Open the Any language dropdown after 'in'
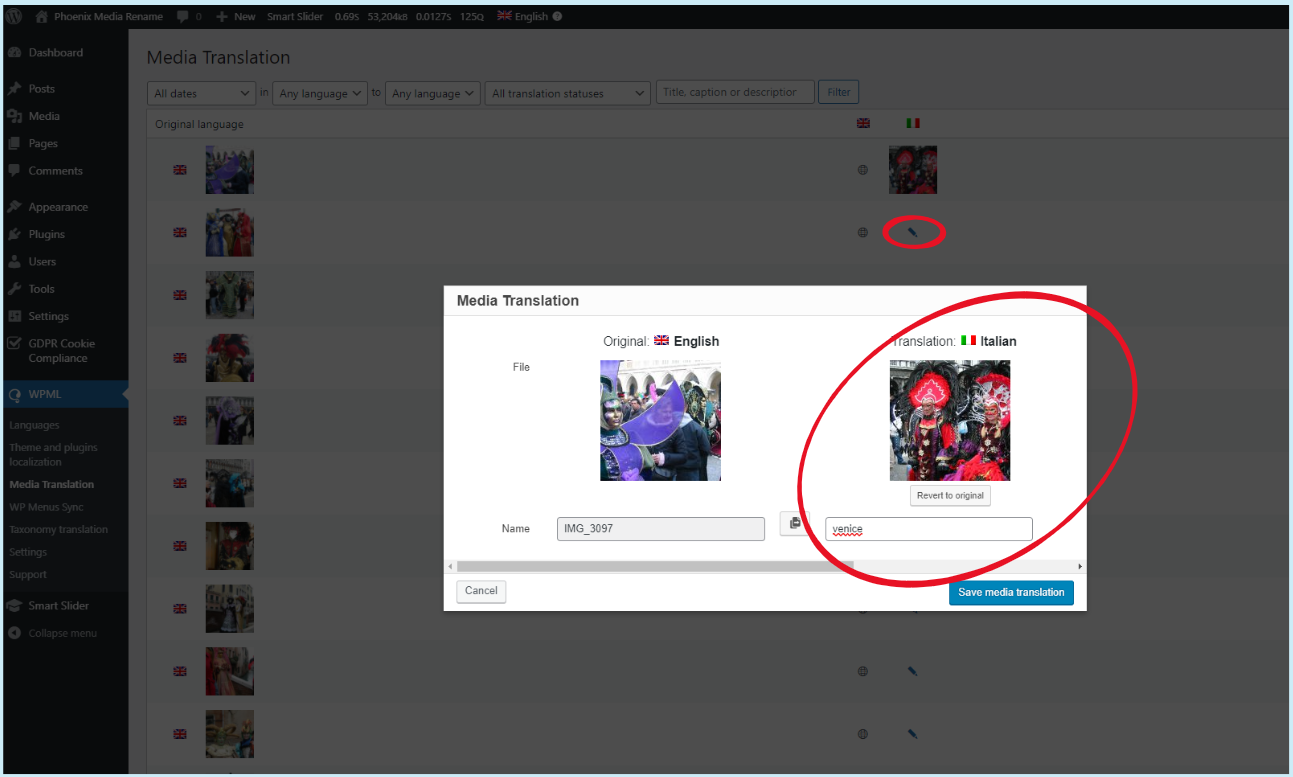Image resolution: width=1293 pixels, height=777 pixels. point(320,93)
